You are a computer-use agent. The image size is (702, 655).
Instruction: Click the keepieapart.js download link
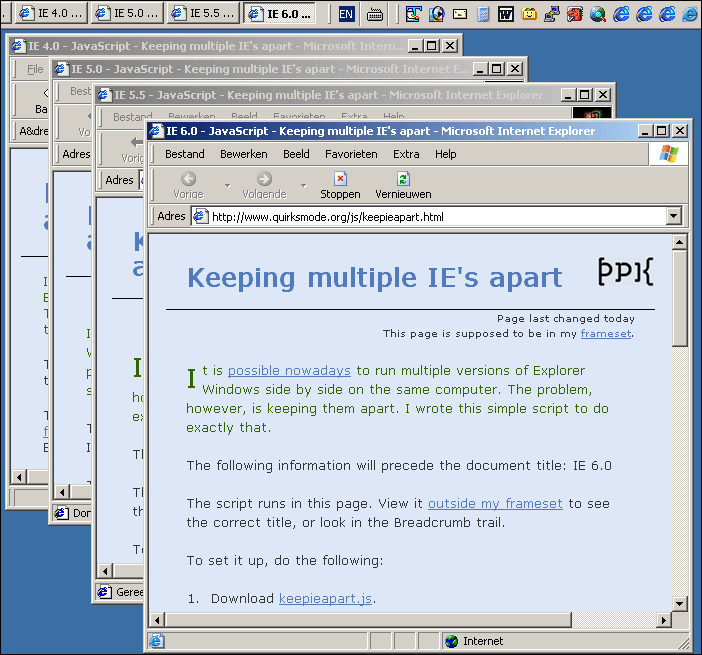pyautogui.click(x=326, y=598)
